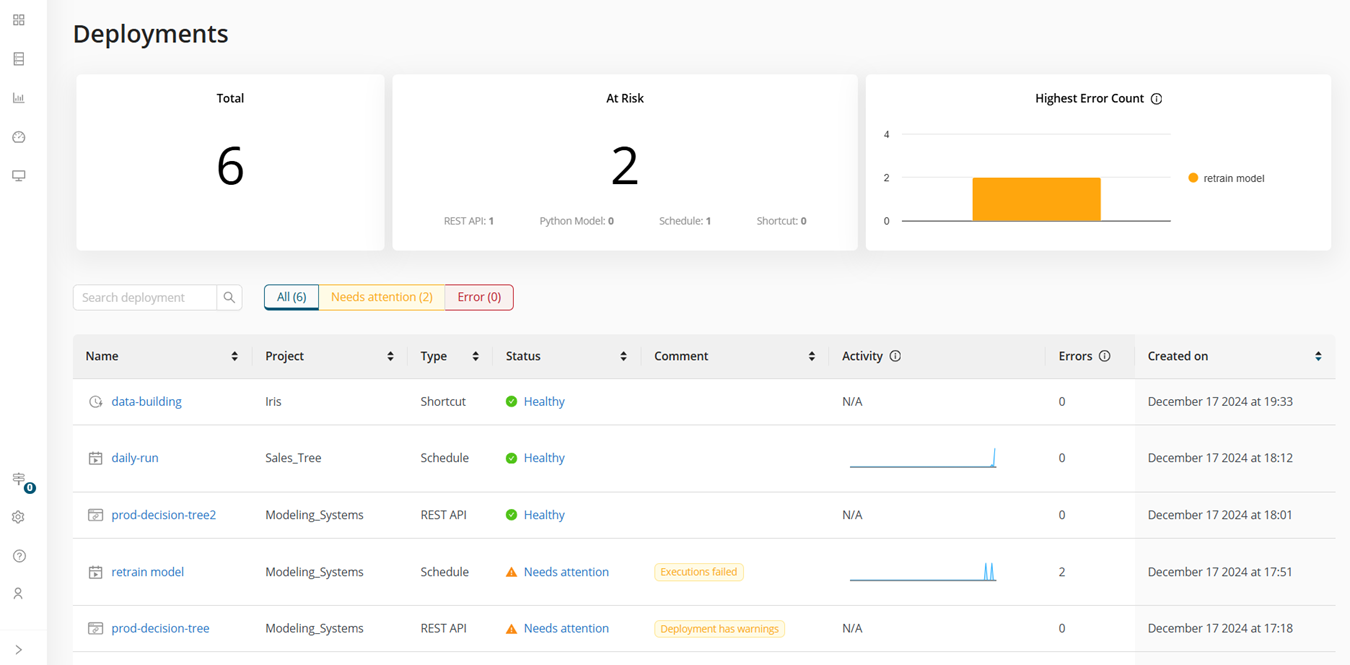
Task: Click the green healthy icon for prod-decision-tree2
Action: click(x=511, y=515)
